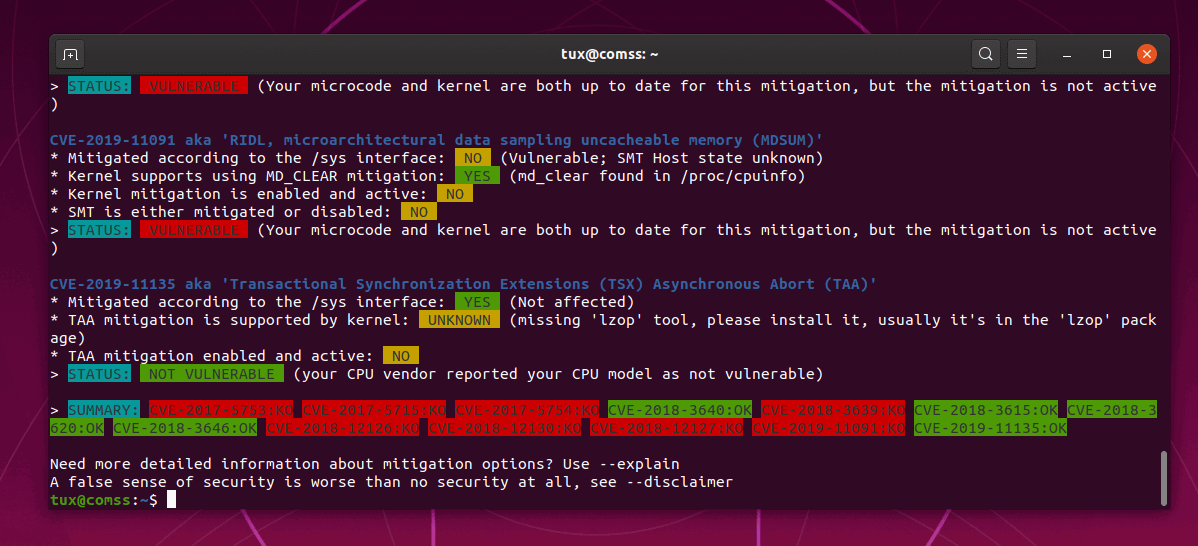Maximize the terminal window

pos(1106,54)
